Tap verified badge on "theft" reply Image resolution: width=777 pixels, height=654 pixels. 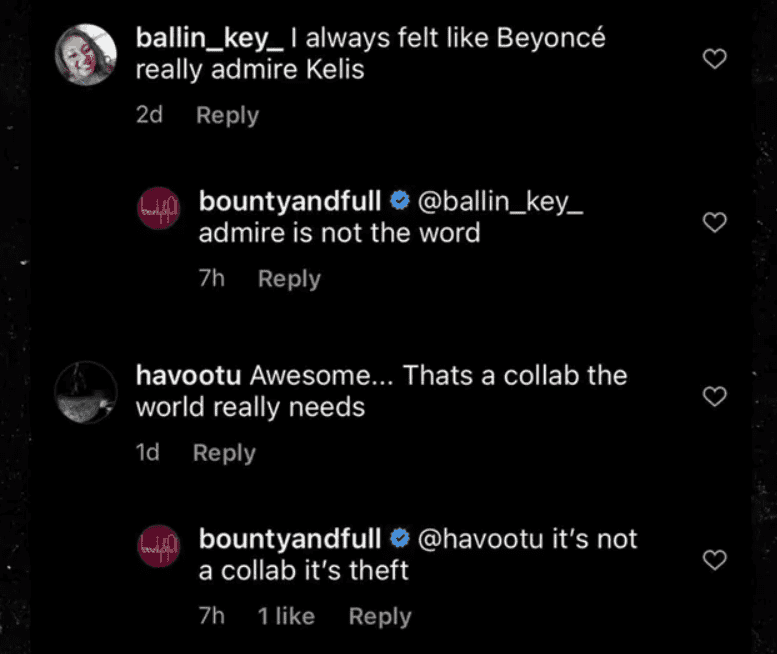pyautogui.click(x=399, y=539)
